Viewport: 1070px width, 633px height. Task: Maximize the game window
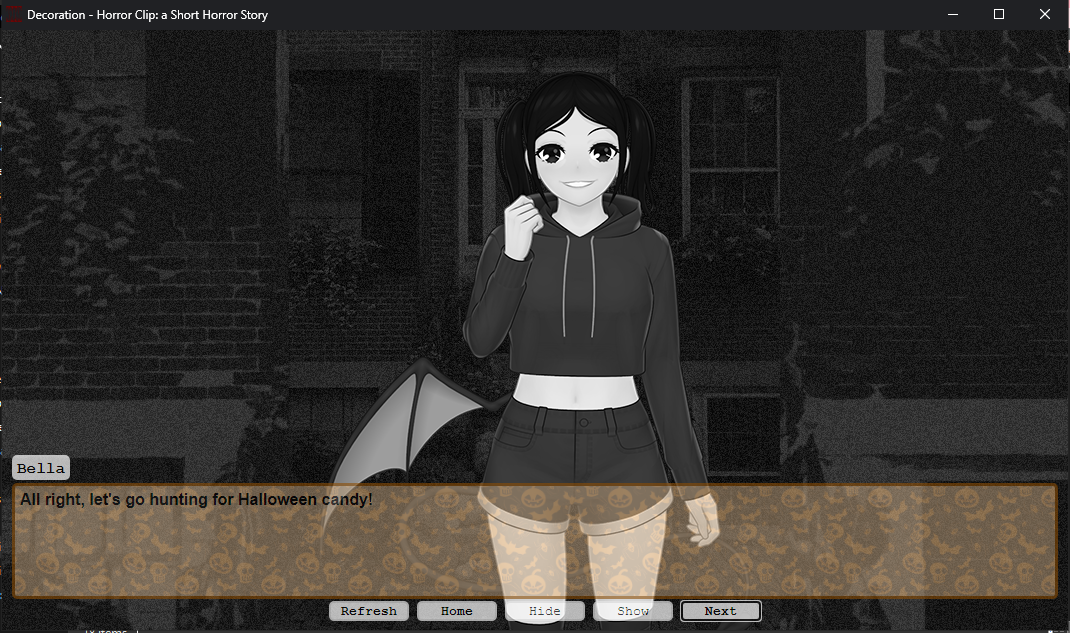pyautogui.click(x=998, y=14)
